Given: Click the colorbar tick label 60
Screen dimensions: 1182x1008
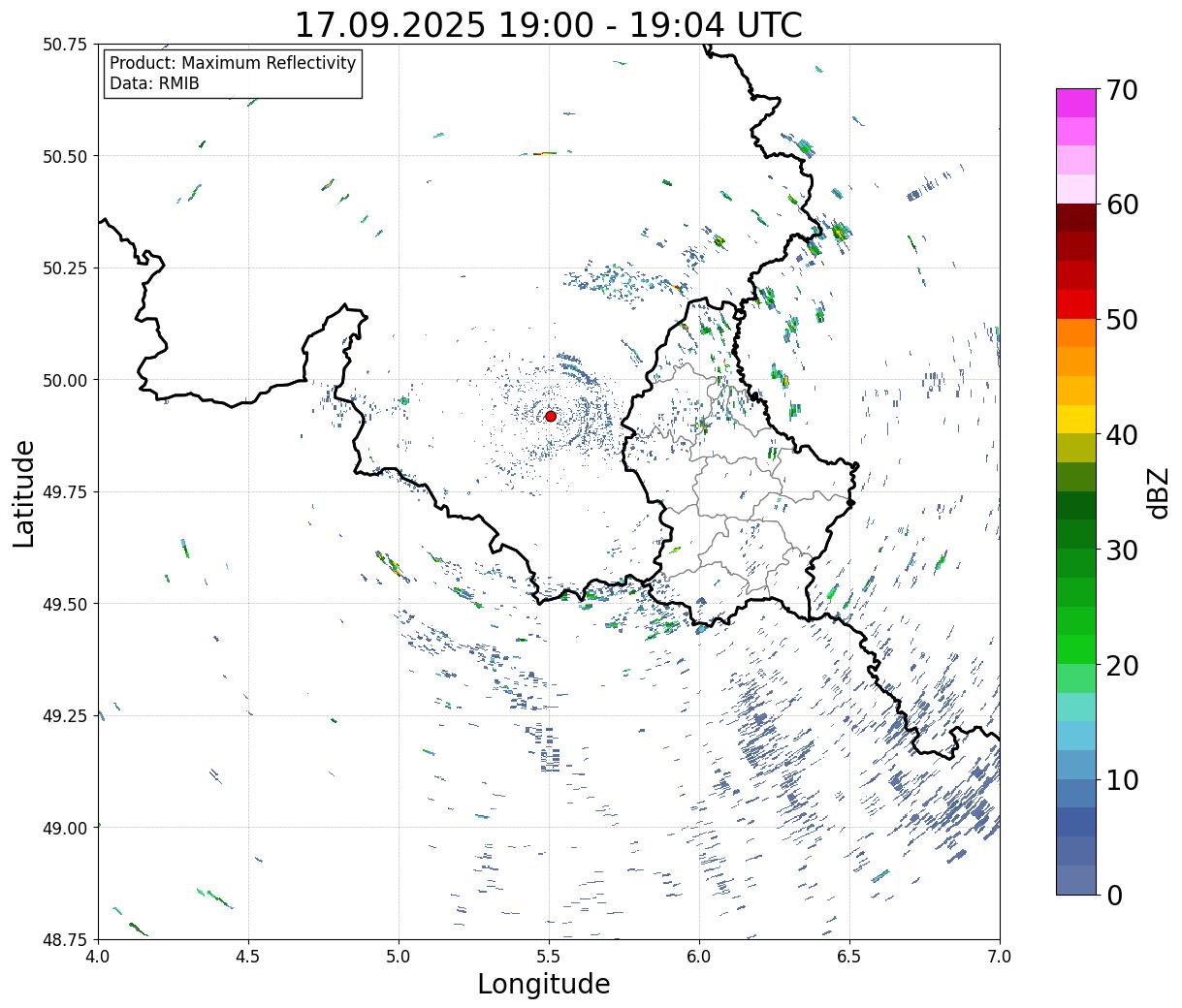Looking at the screenshot, I should [x=1122, y=205].
